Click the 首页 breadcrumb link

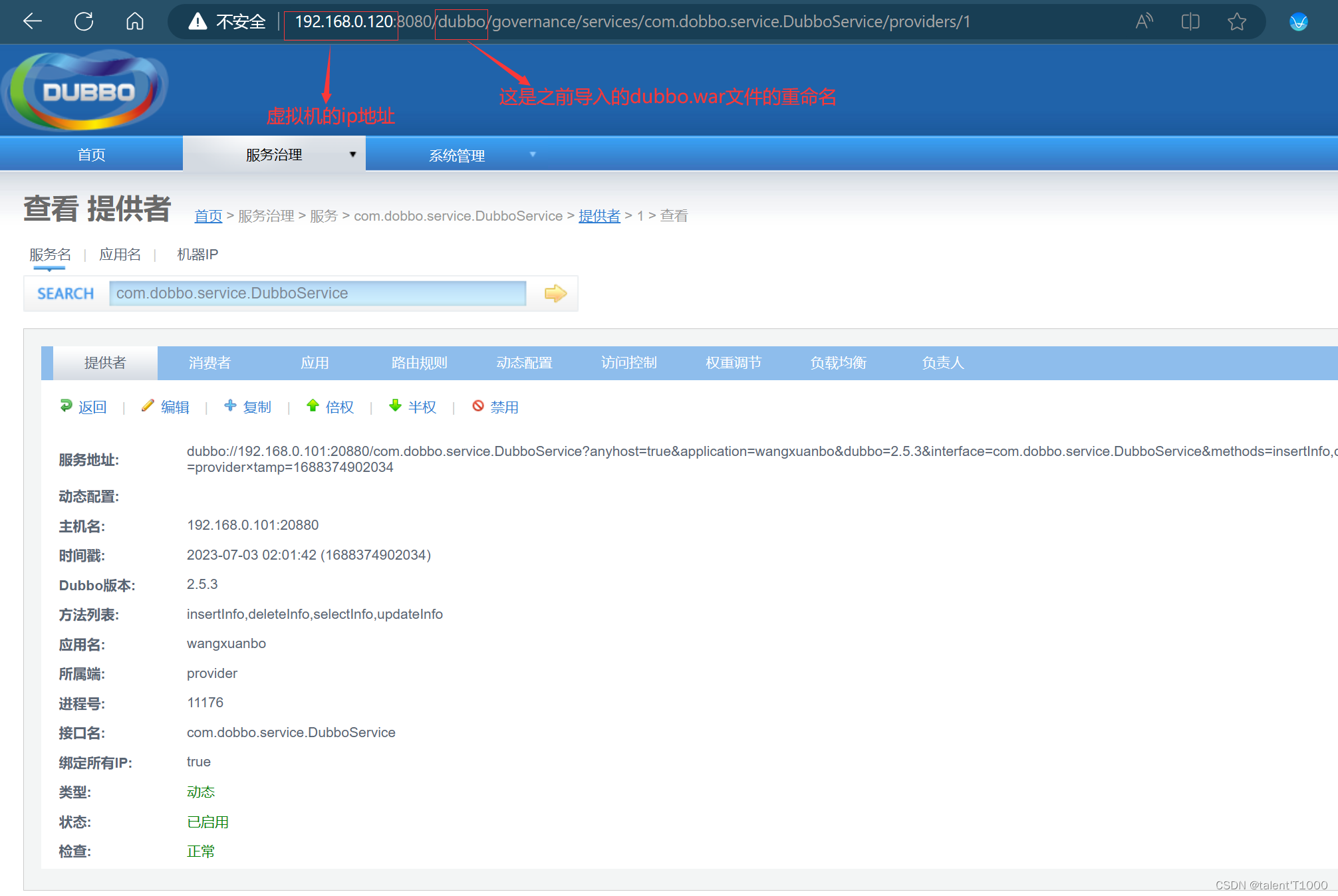tap(207, 215)
